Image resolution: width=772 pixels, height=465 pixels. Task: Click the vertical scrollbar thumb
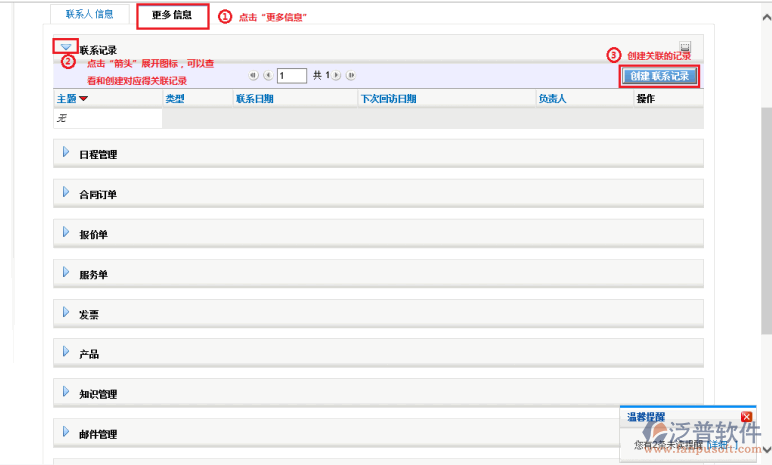coord(766,221)
